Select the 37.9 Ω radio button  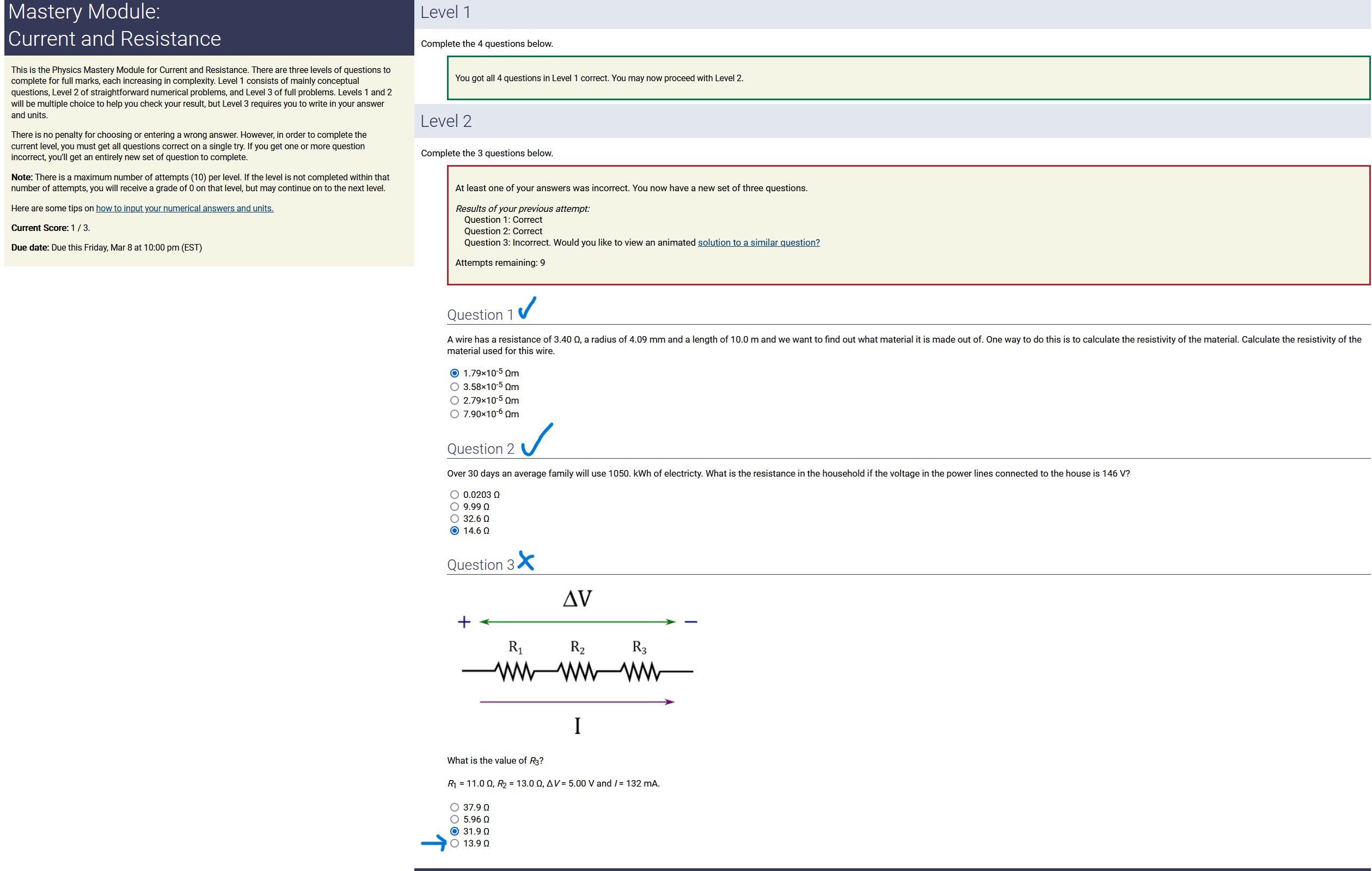point(454,807)
